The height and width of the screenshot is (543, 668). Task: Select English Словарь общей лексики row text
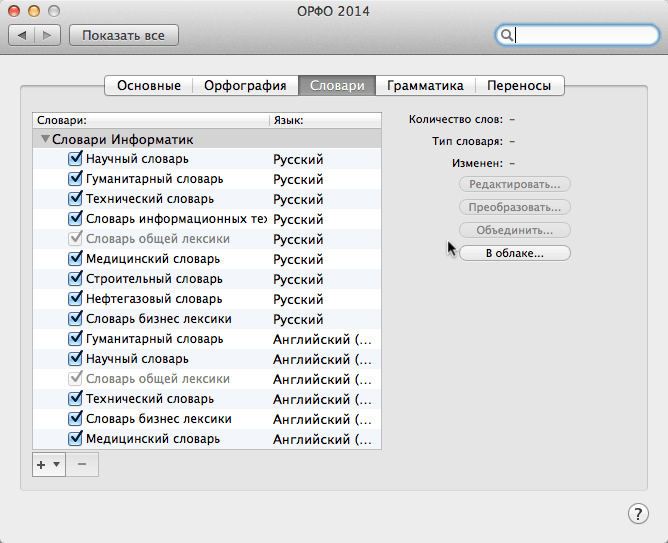(158, 379)
